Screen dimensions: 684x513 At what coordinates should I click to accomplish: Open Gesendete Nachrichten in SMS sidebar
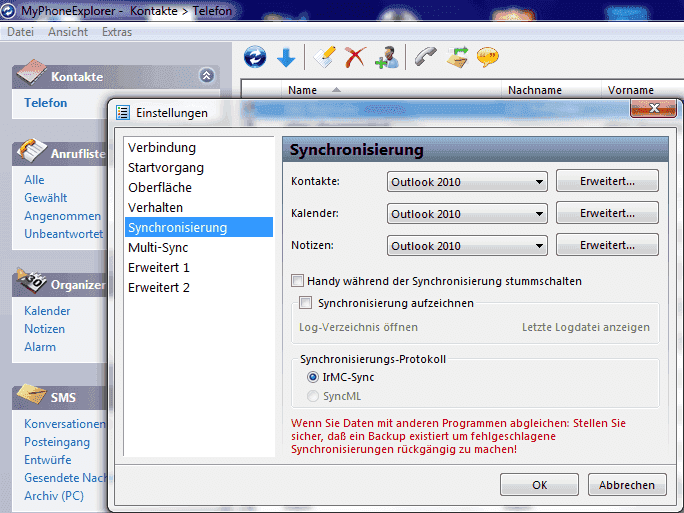(x=65, y=478)
